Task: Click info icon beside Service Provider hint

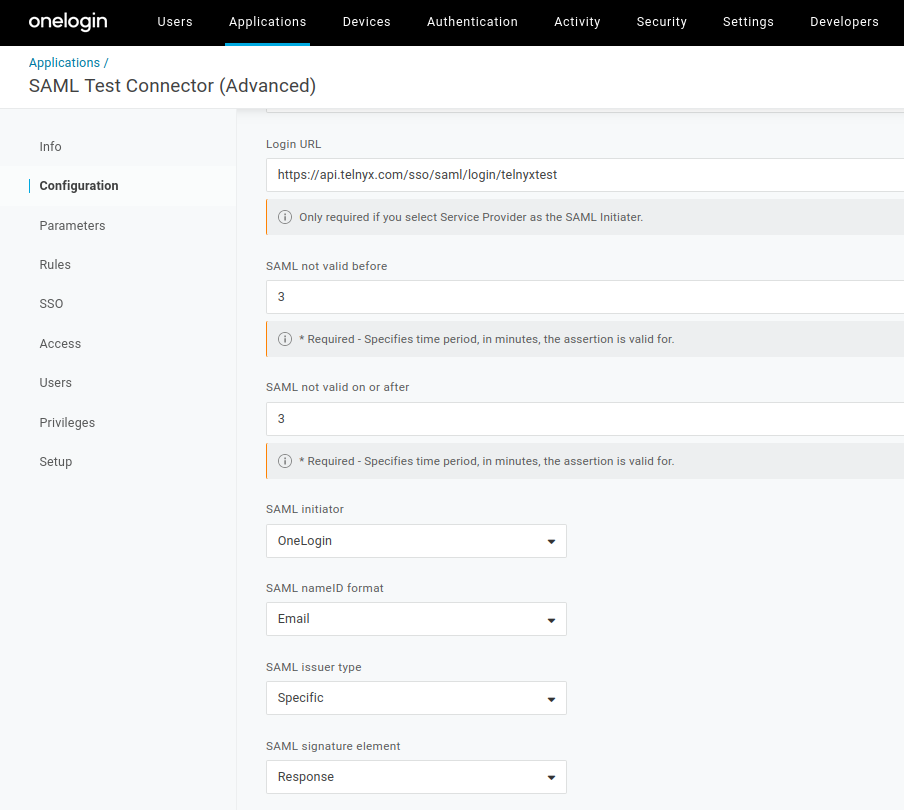Action: click(285, 217)
